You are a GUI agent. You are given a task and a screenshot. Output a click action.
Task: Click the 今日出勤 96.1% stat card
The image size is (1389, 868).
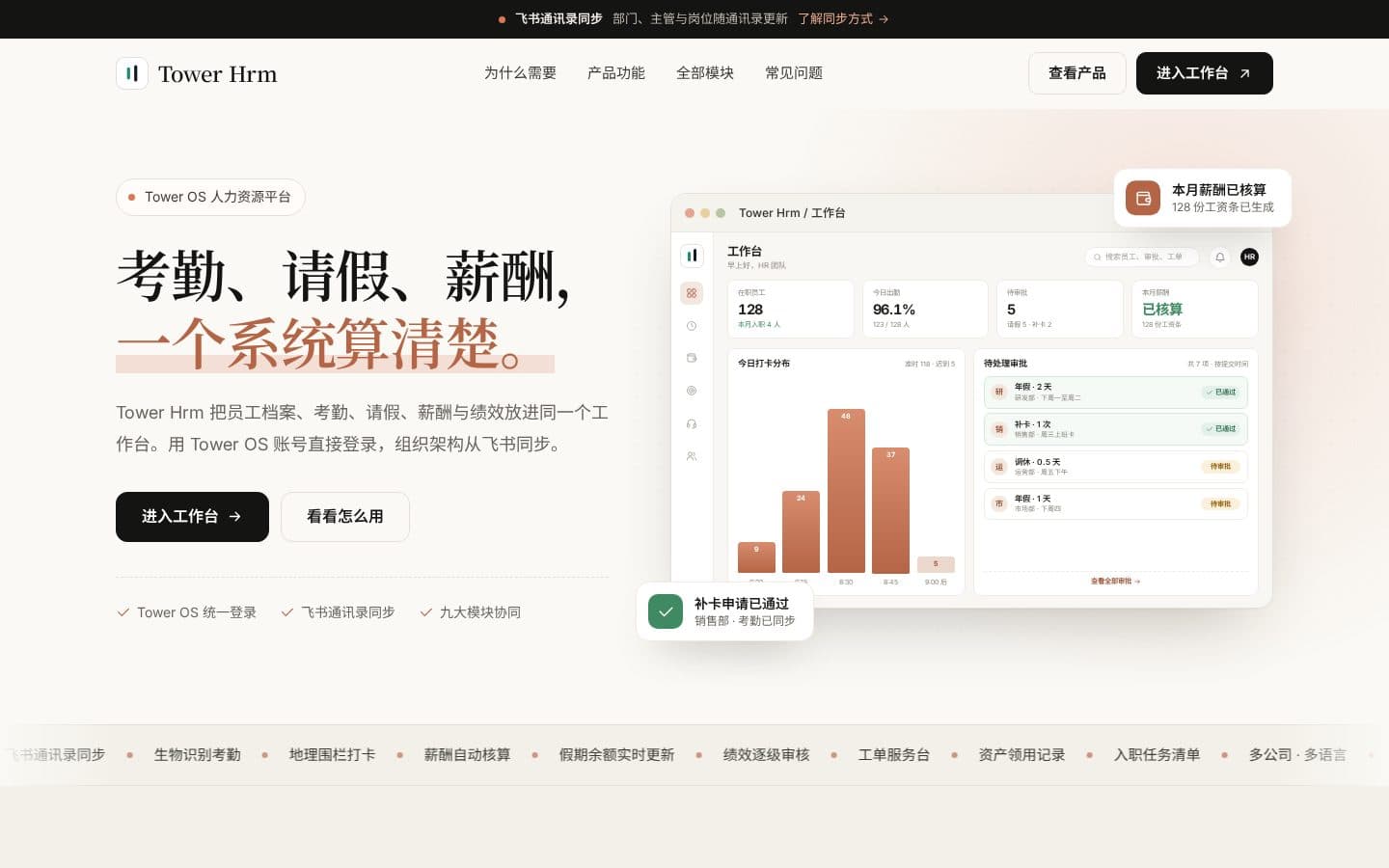925,309
